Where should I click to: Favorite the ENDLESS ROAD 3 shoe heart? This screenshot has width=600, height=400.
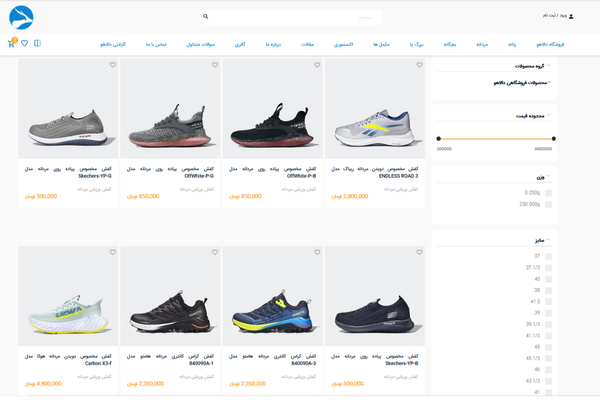click(x=419, y=65)
